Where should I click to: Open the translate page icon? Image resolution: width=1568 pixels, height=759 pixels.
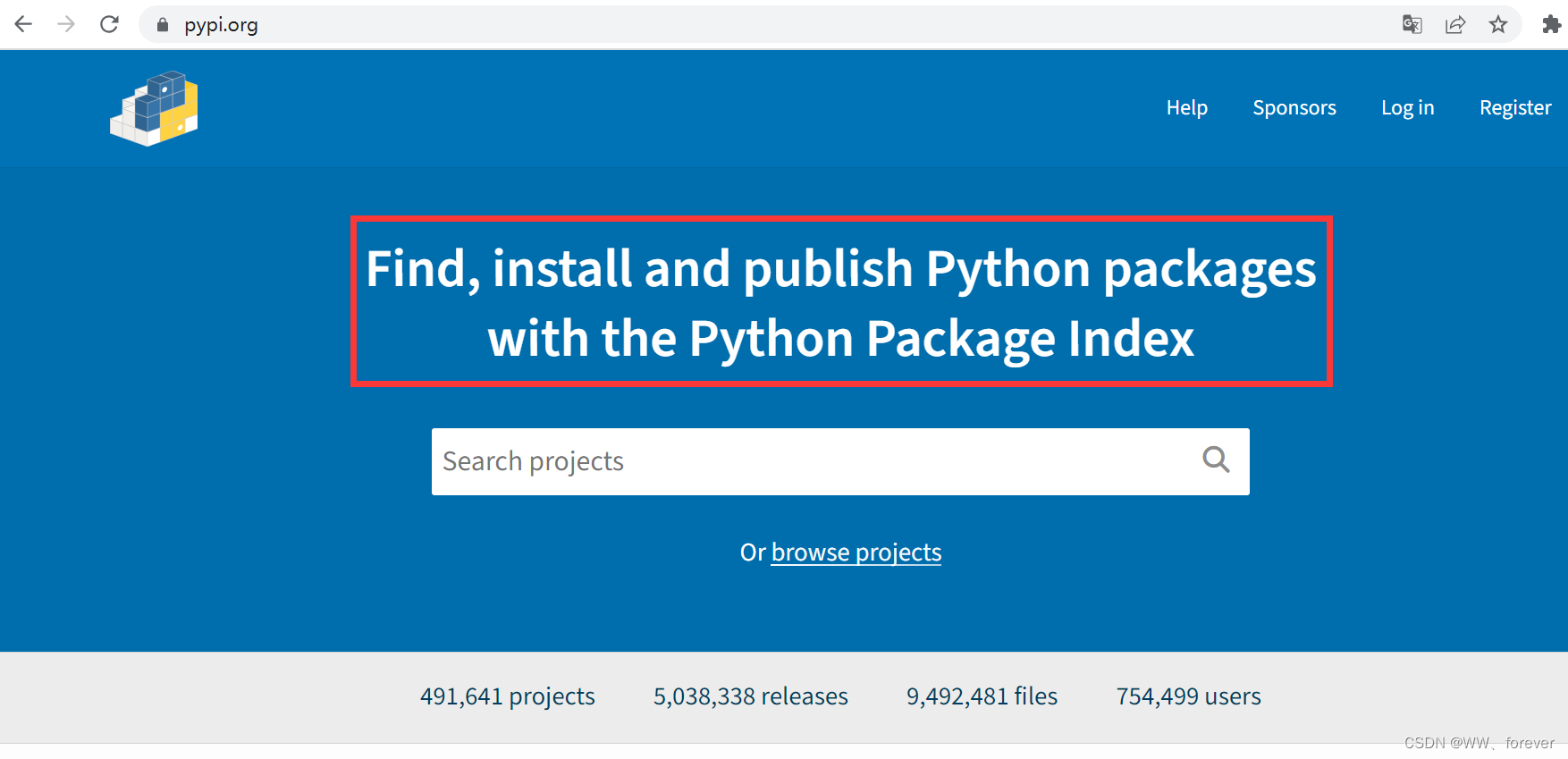tap(1412, 24)
